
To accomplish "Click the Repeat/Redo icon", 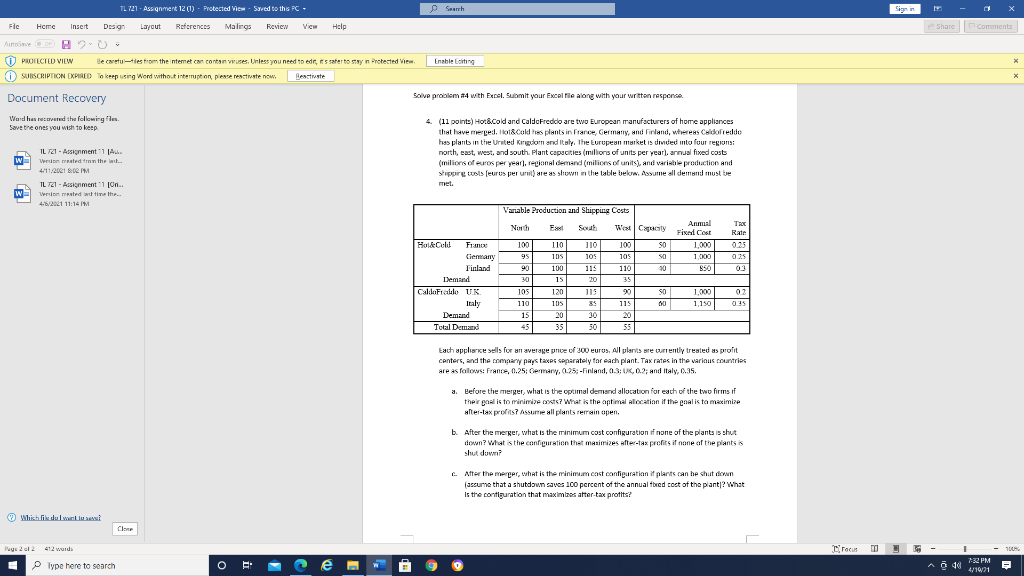I will click(x=102, y=42).
